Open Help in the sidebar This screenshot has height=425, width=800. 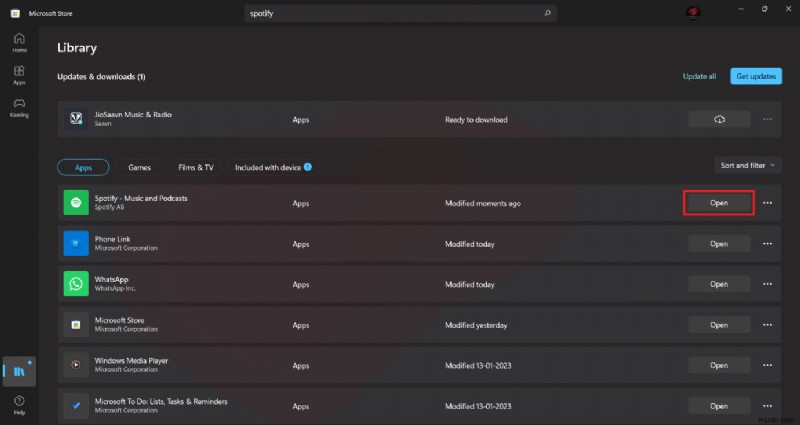(x=19, y=405)
